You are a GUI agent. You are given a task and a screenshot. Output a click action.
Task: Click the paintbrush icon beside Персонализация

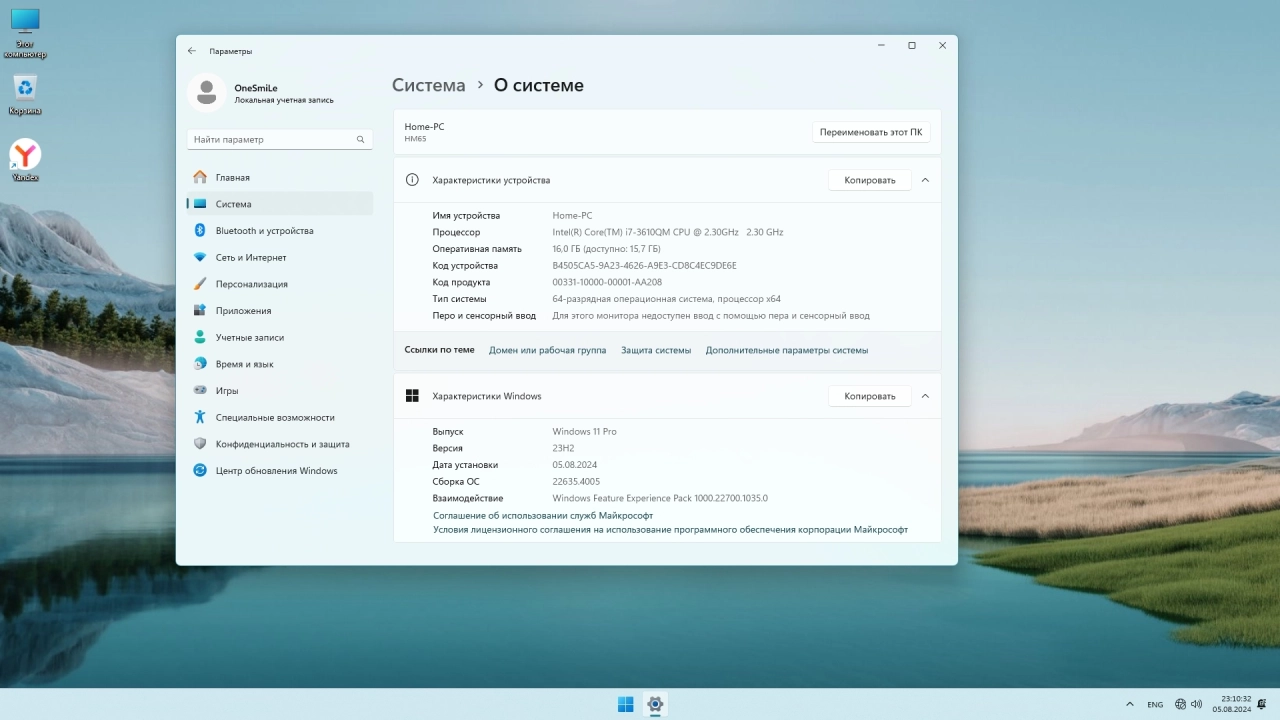point(200,284)
